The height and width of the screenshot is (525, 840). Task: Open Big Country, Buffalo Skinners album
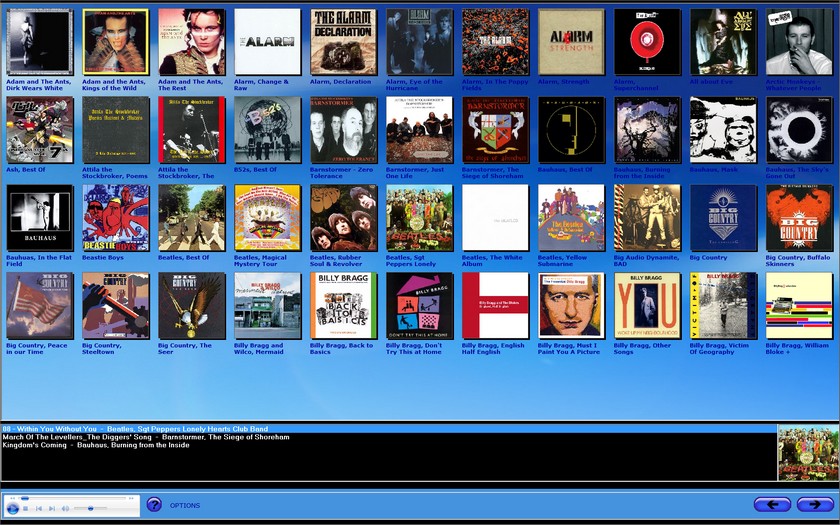click(799, 218)
